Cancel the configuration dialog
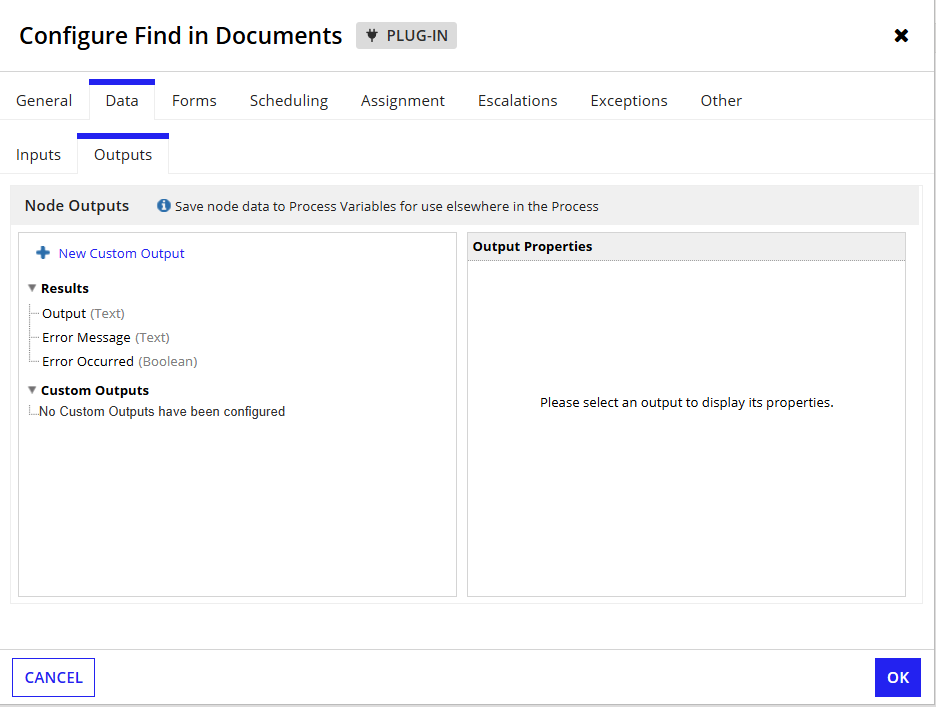This screenshot has height=707, width=936. click(53, 677)
